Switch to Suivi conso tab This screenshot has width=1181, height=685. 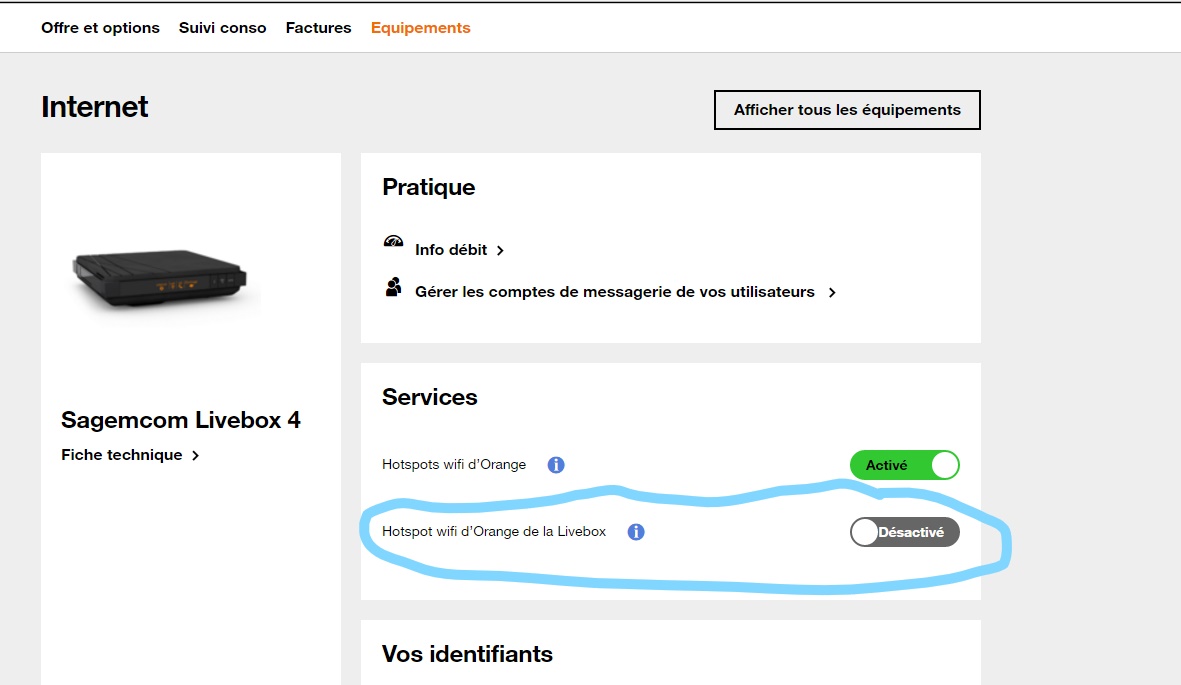point(222,28)
